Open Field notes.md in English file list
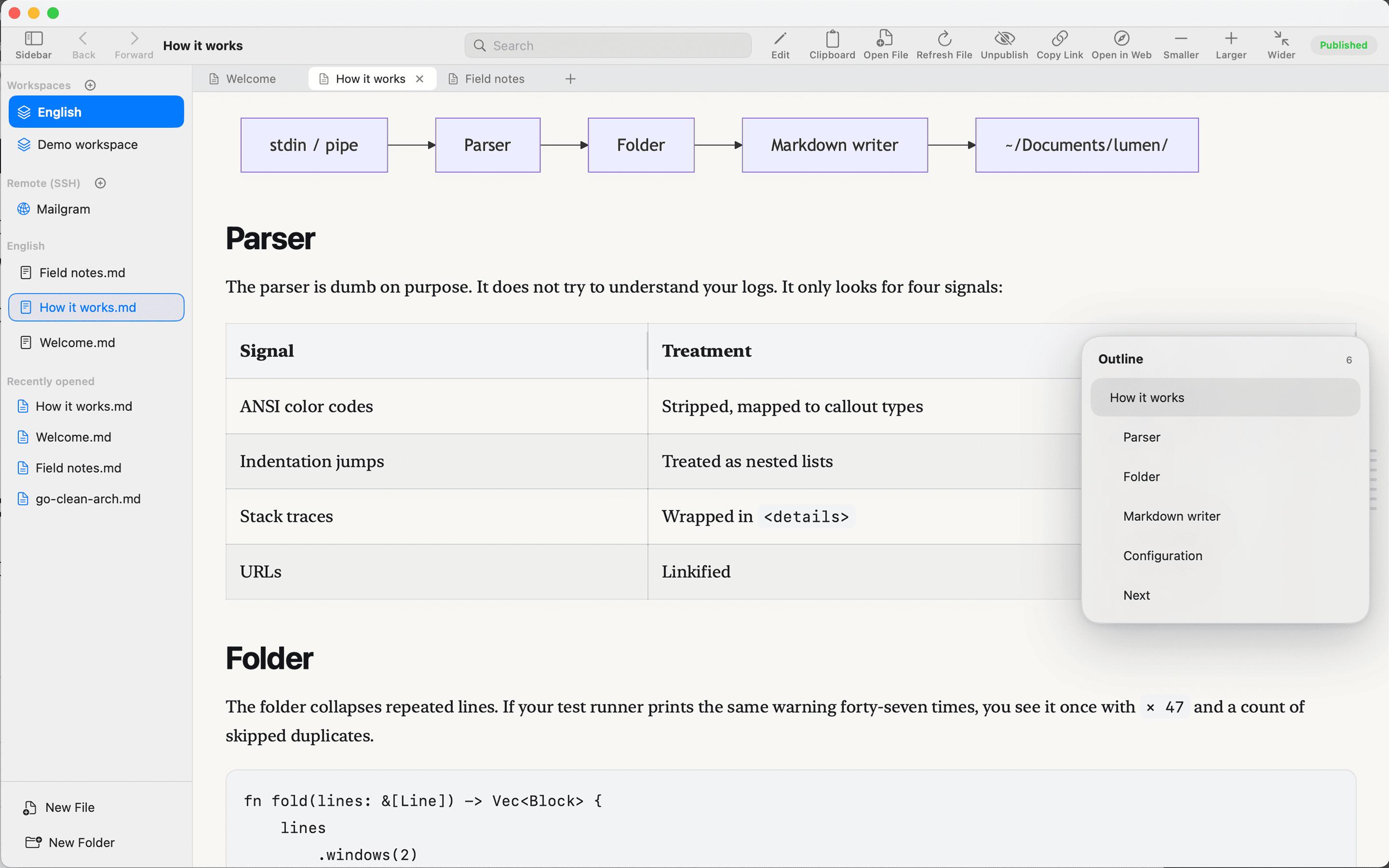The image size is (1389, 868). click(x=96, y=272)
